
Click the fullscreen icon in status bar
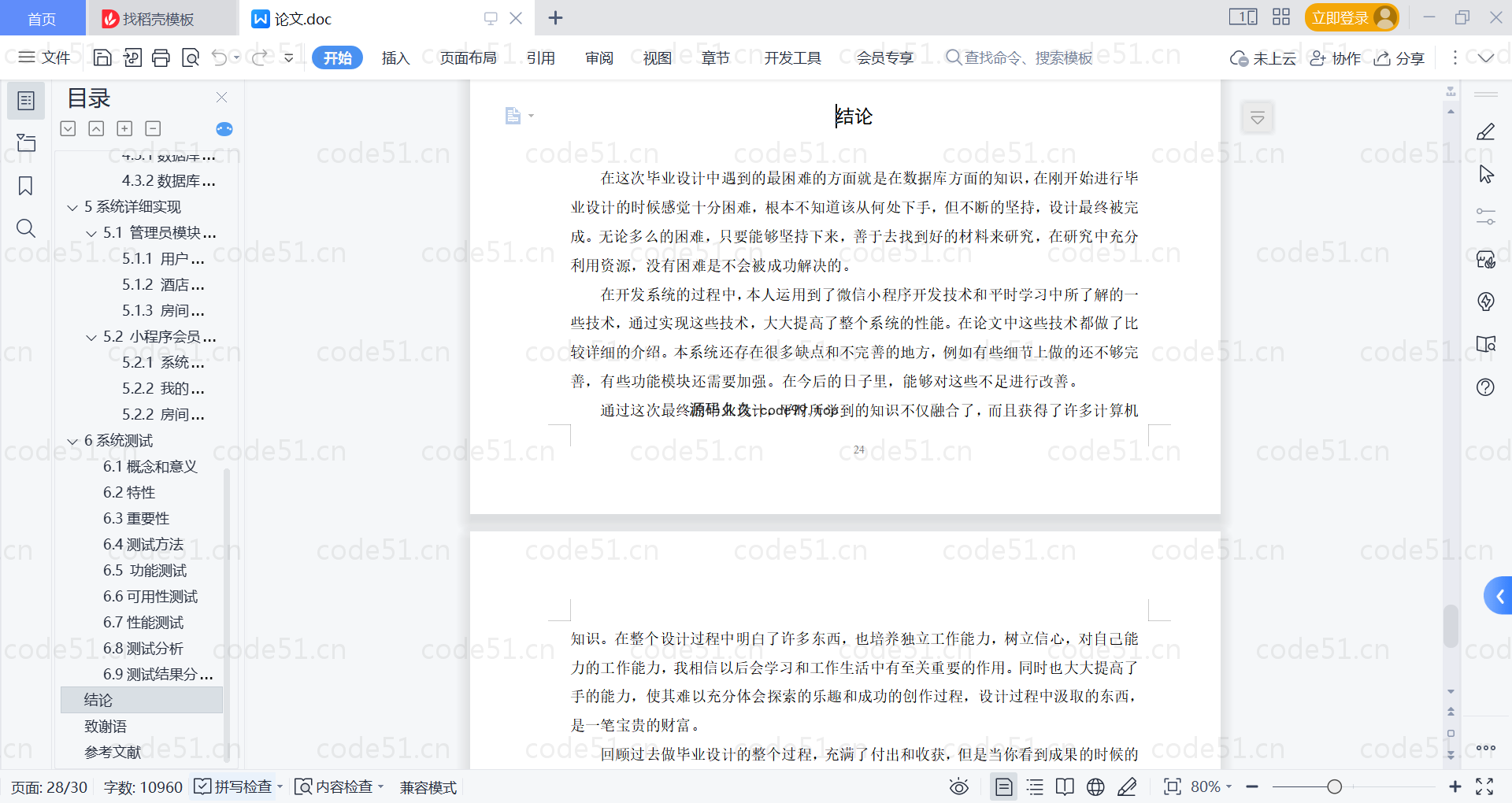(1484, 786)
